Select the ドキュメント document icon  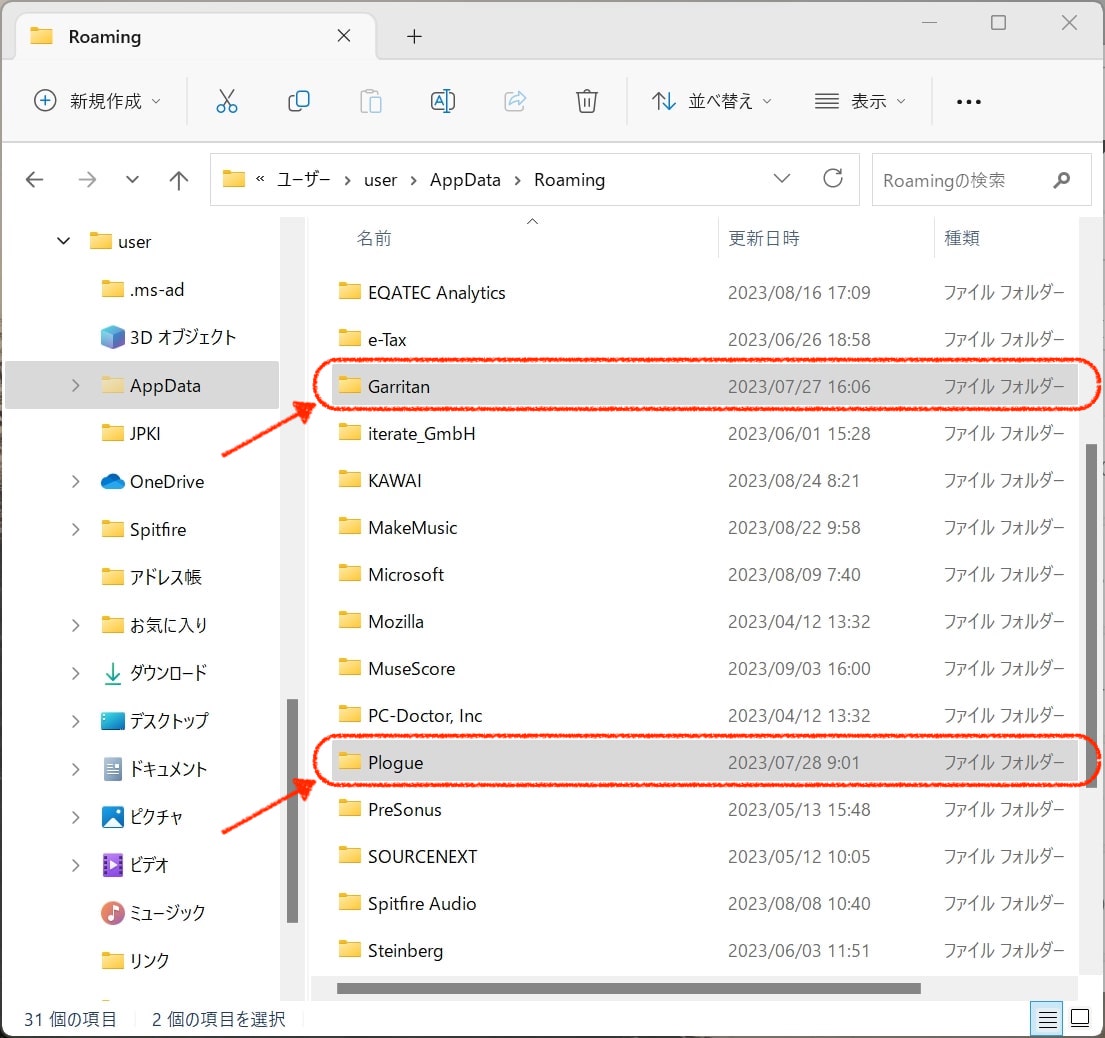[x=112, y=769]
